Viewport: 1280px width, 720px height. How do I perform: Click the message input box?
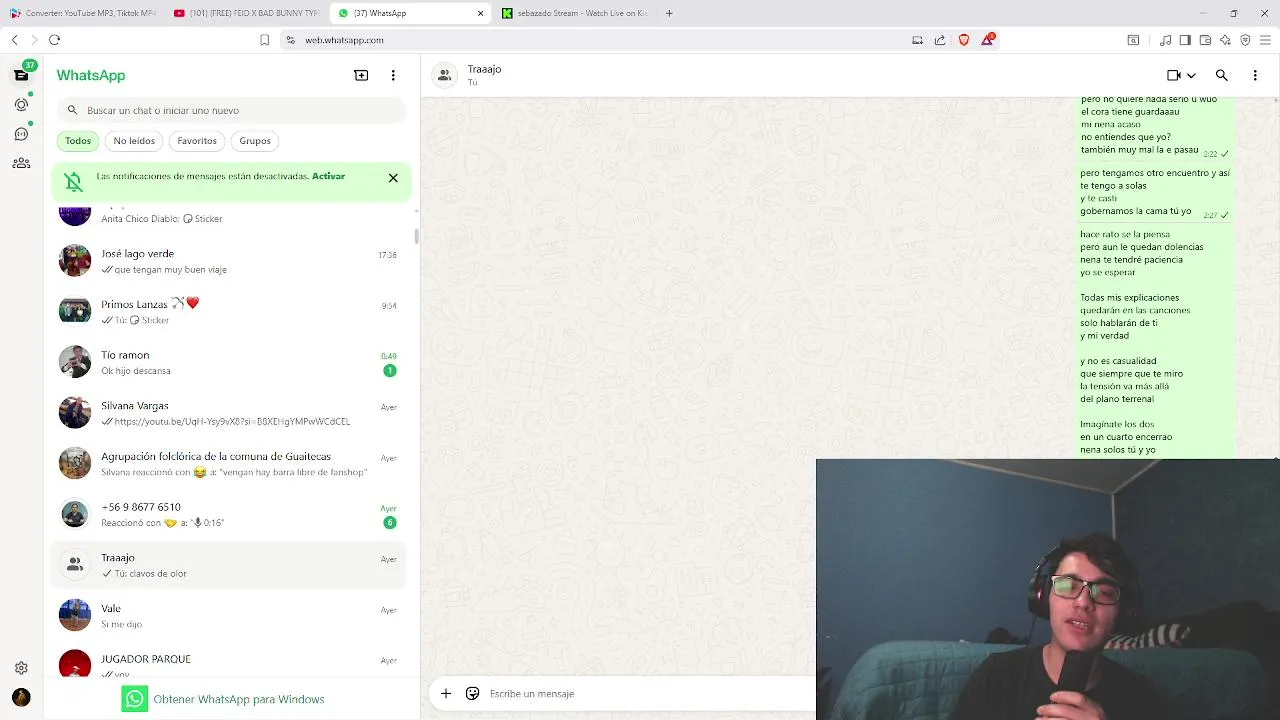coord(650,693)
